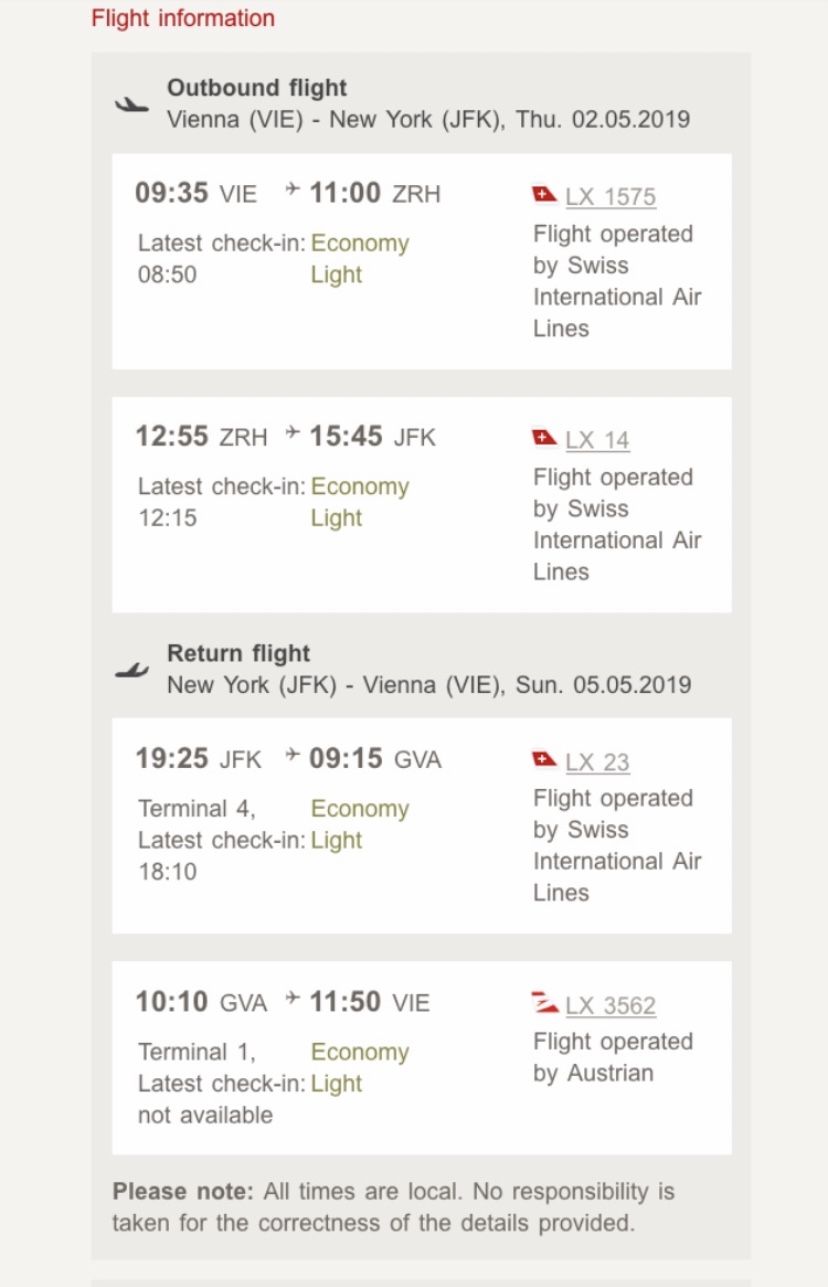
Task: Click the outbound flight airplane icon
Action: tap(131, 104)
